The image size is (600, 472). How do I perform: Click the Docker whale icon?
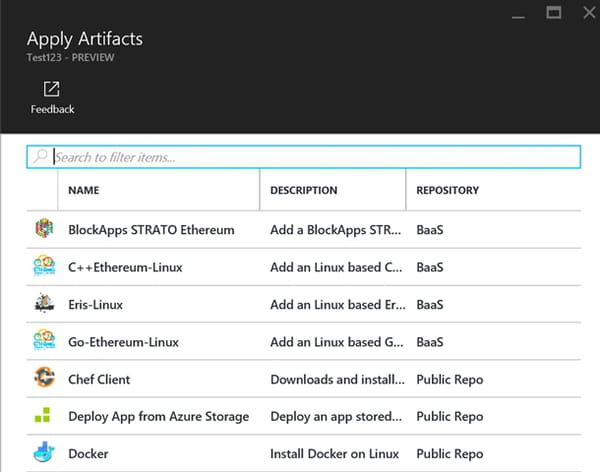tap(44, 452)
